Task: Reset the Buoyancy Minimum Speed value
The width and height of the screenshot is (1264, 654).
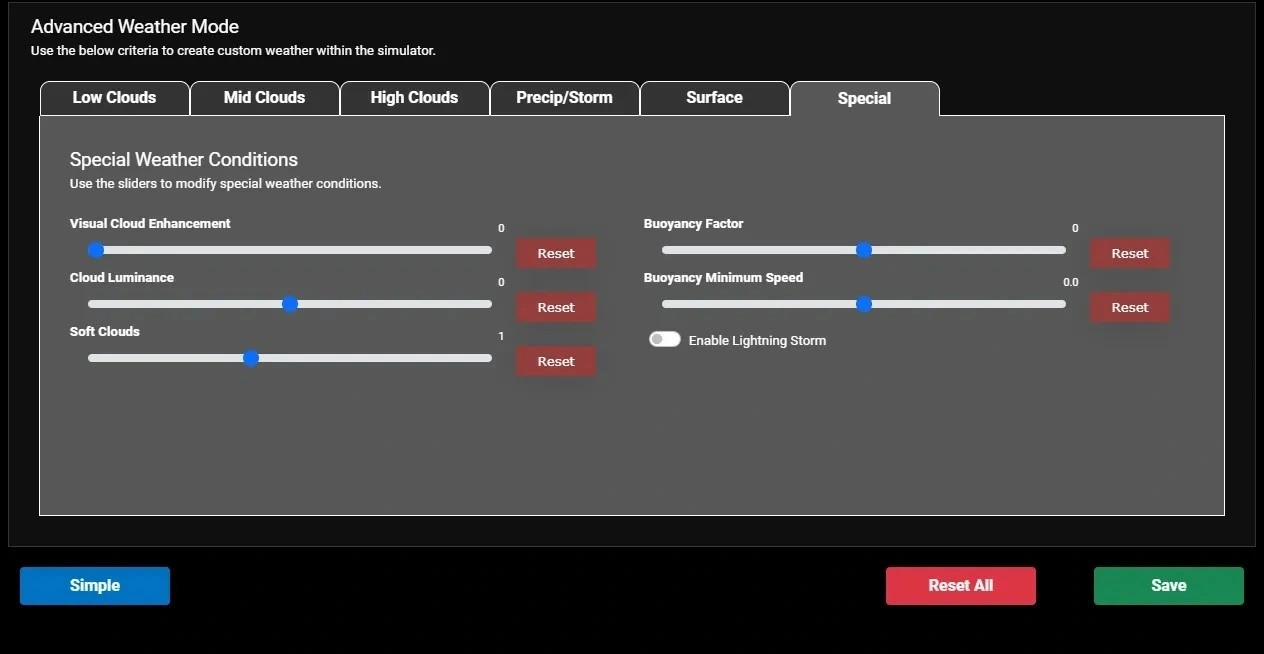Action: [x=1129, y=307]
